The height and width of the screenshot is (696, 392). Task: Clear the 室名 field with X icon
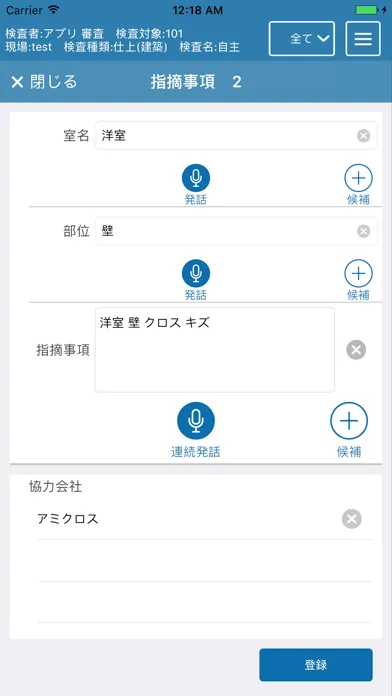tap(364, 136)
